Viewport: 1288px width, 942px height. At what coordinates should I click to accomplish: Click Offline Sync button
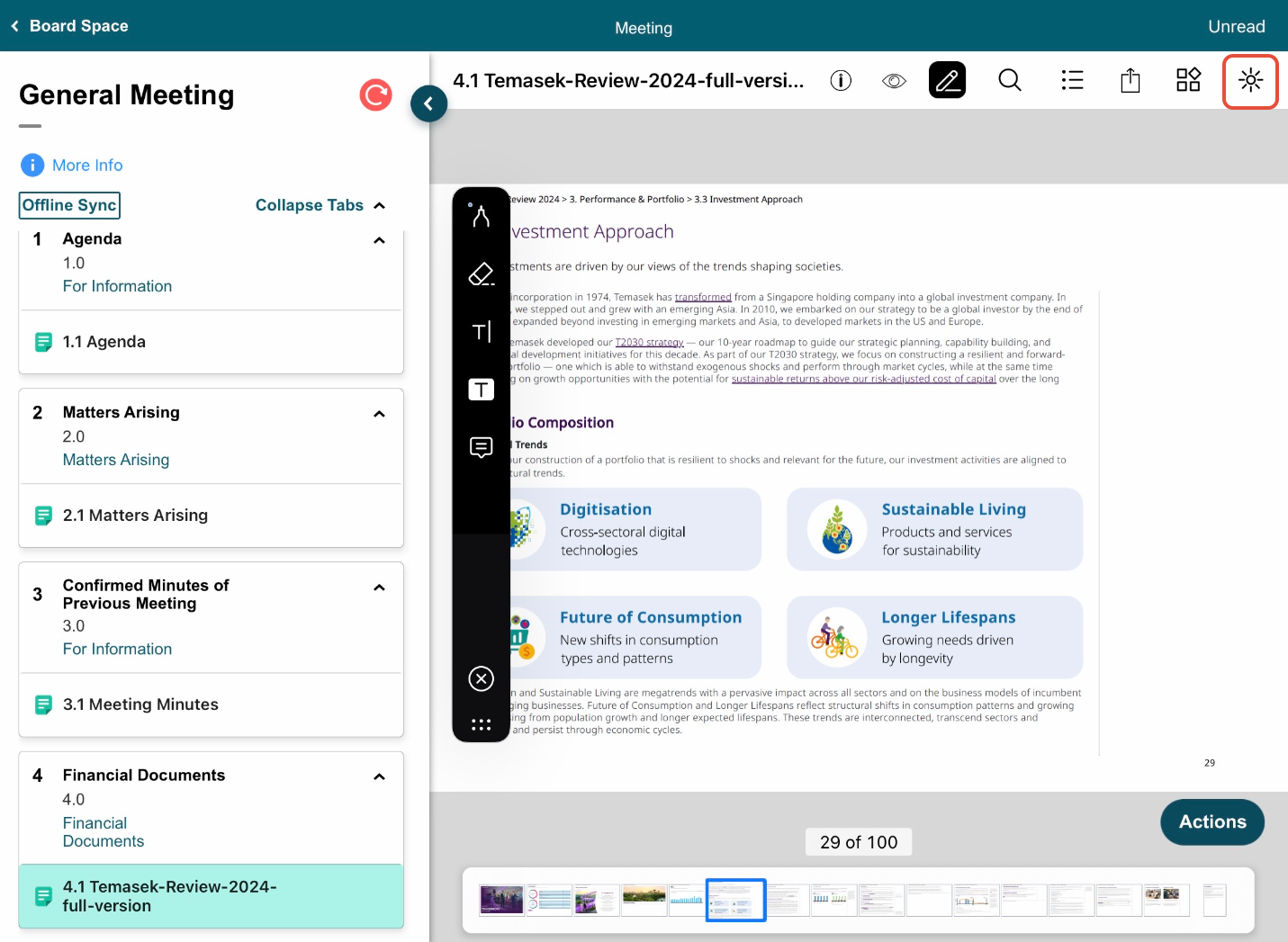pos(69,205)
